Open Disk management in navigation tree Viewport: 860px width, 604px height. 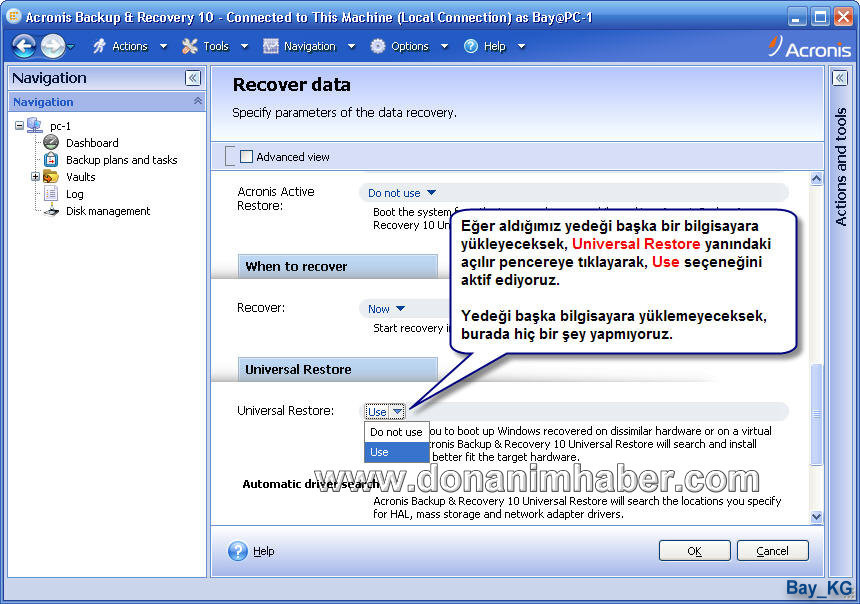[x=108, y=211]
